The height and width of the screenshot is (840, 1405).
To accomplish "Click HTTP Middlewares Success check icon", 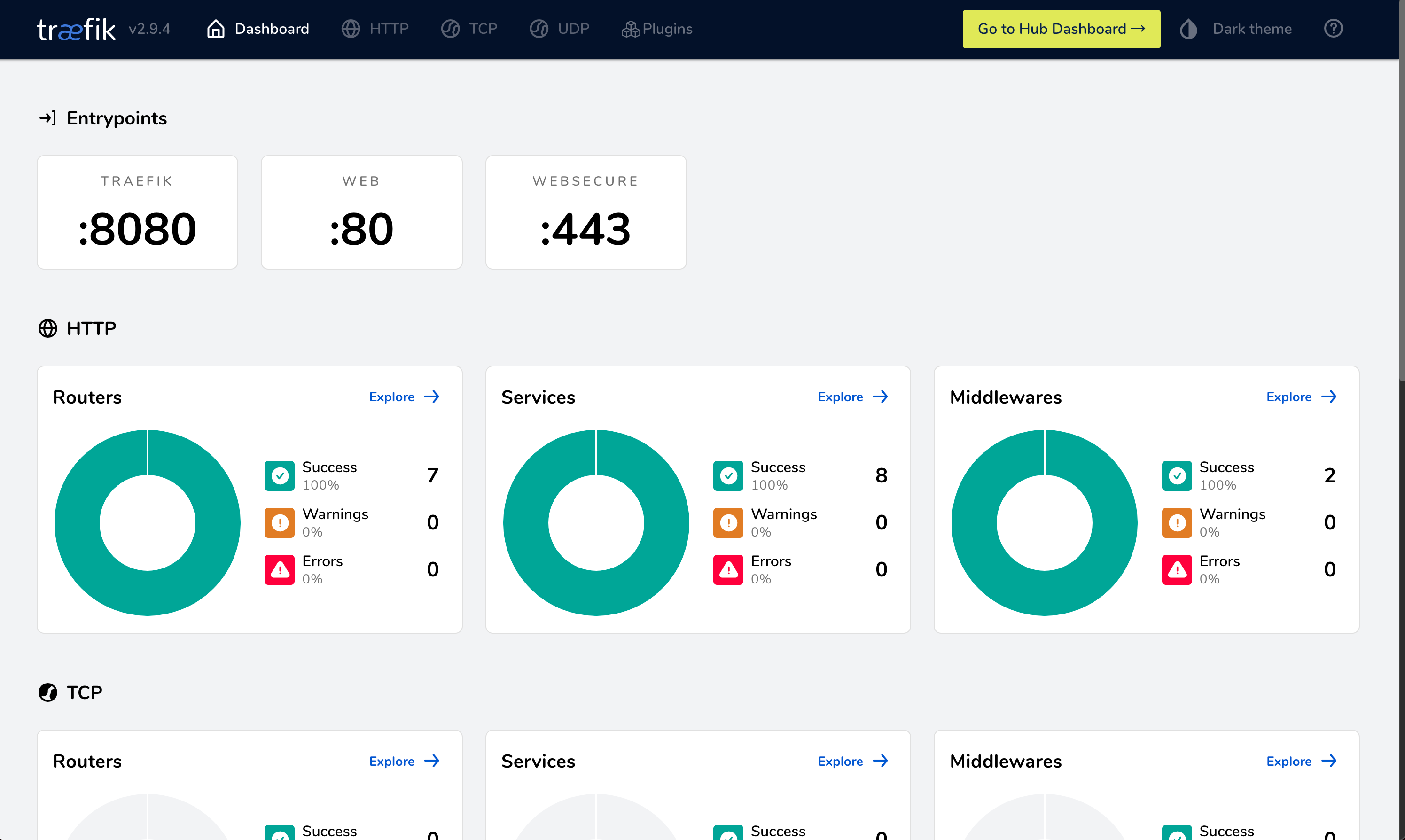I will [x=1177, y=475].
